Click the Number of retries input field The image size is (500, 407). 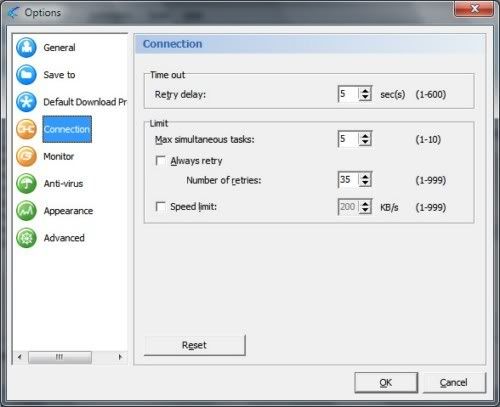pyautogui.click(x=349, y=180)
